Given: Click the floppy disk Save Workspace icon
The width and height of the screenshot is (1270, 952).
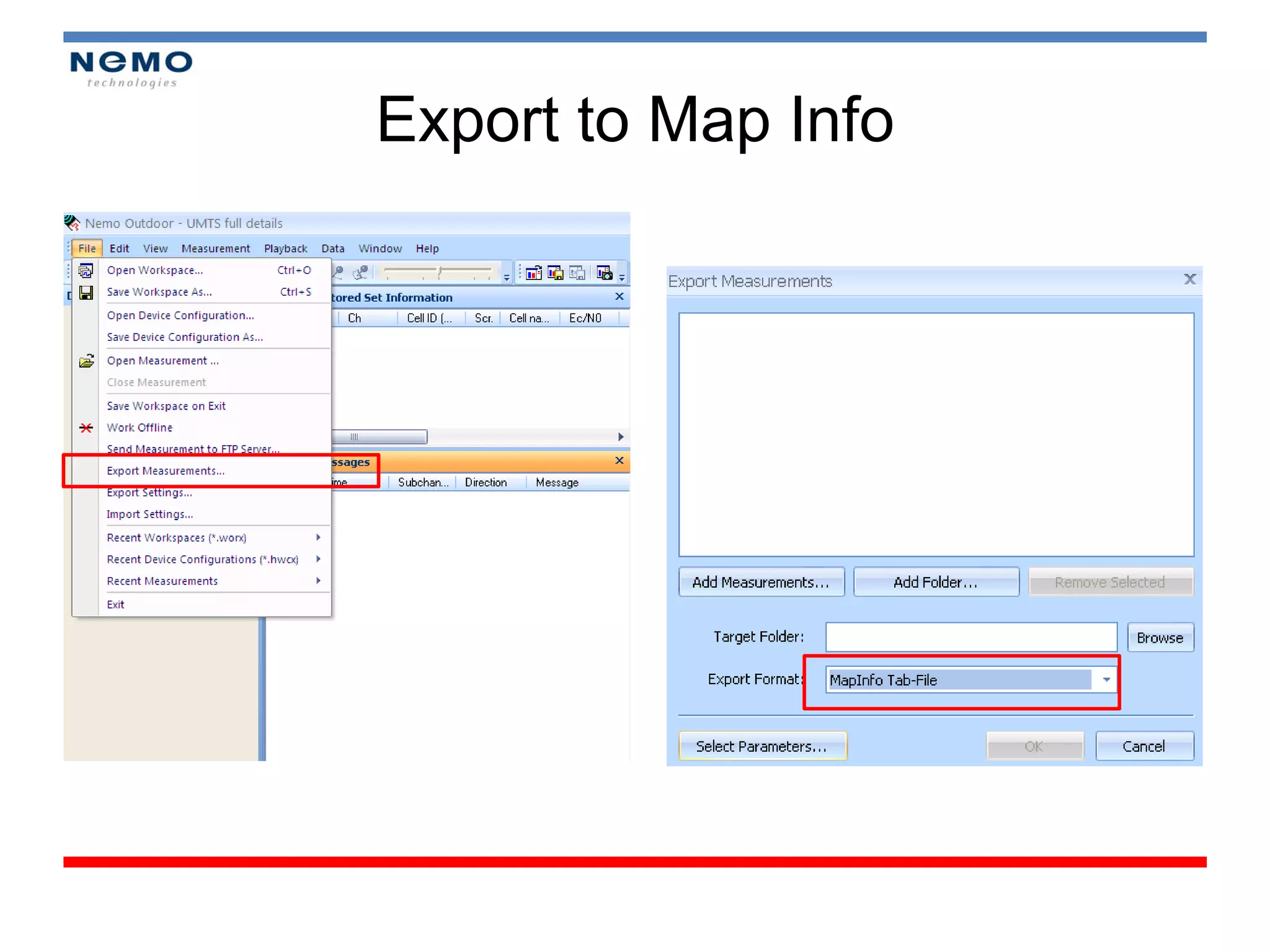Looking at the screenshot, I should [86, 292].
